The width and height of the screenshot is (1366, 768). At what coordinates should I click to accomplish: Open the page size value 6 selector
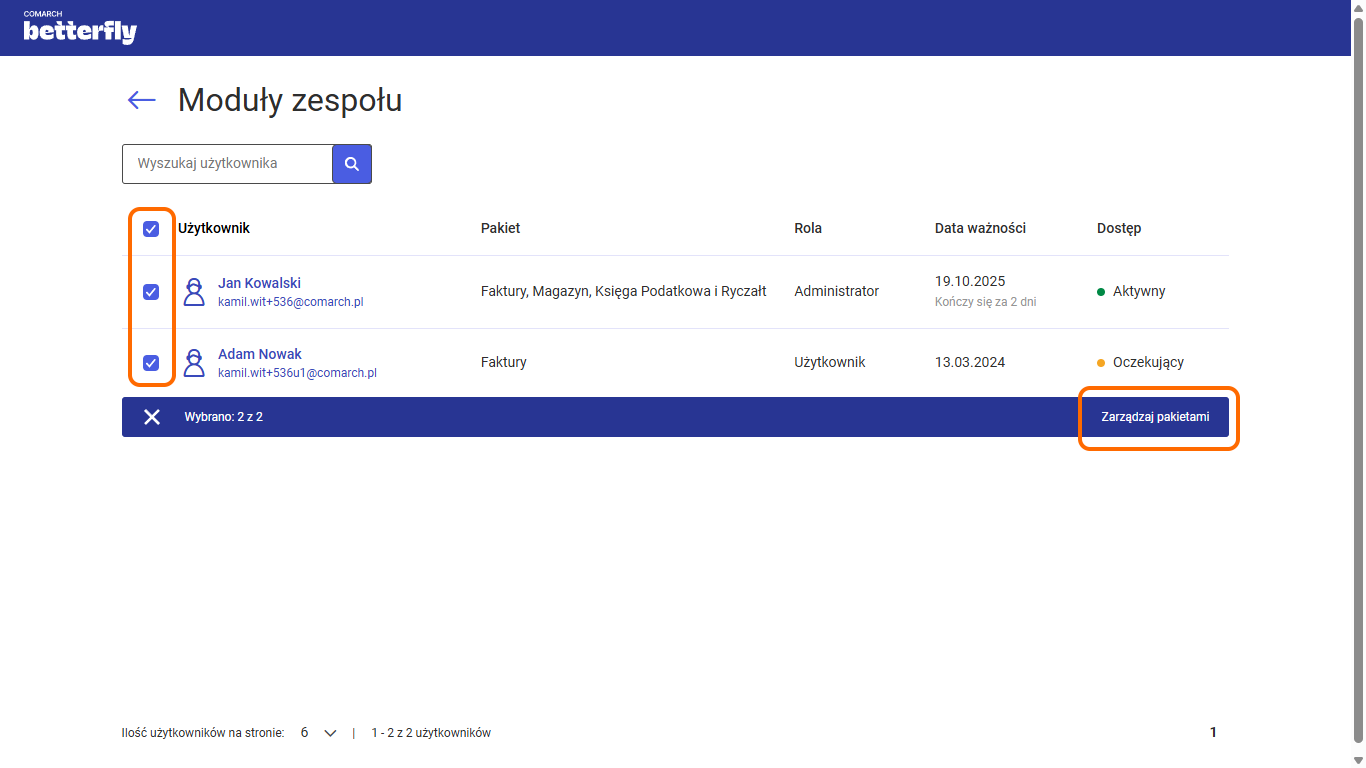(x=305, y=733)
